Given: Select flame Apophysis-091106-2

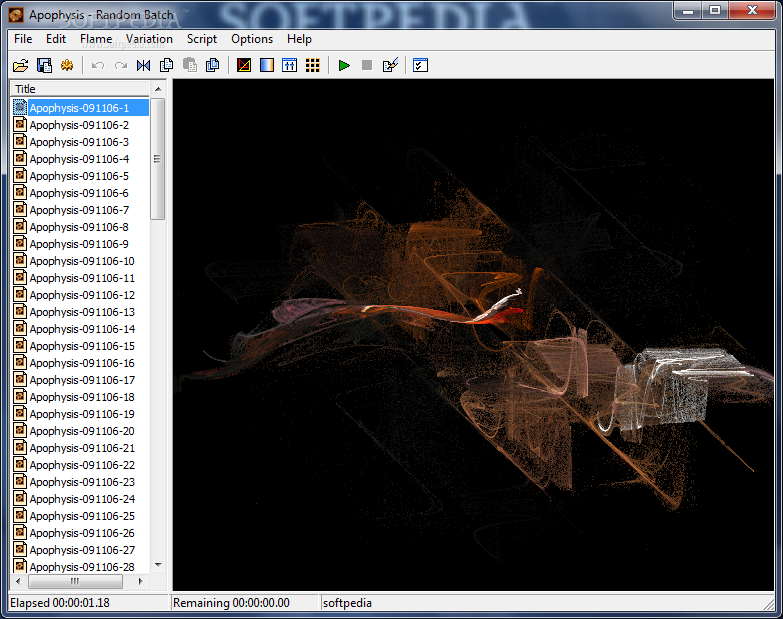Looking at the screenshot, I should tap(80, 125).
